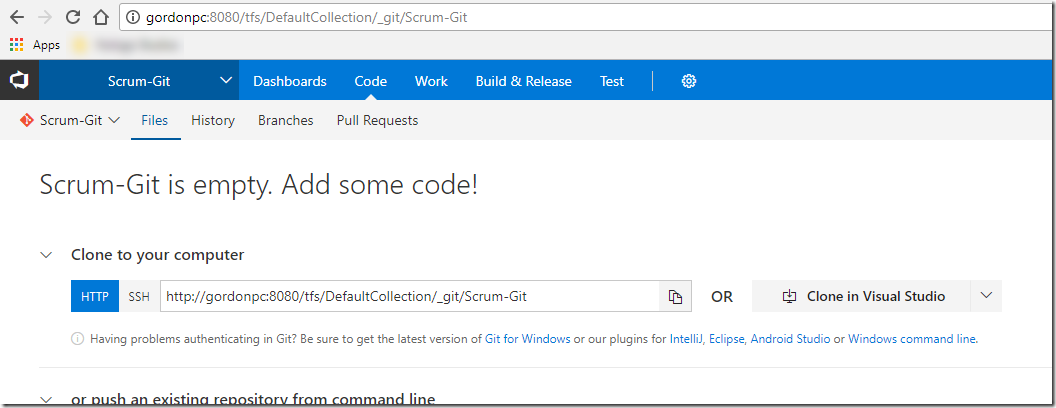Click the browser address bar URL
This screenshot has height=408, width=1056.
306,18
